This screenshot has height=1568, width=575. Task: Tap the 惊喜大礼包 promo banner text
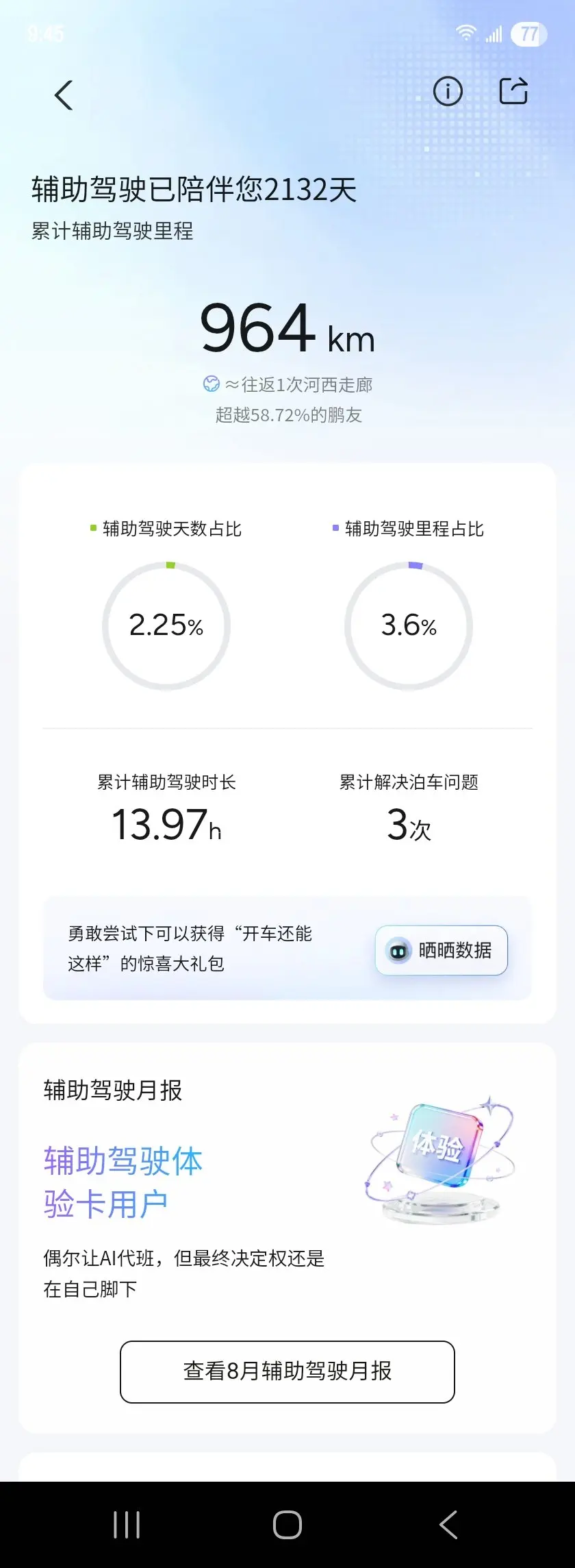[x=190, y=949]
